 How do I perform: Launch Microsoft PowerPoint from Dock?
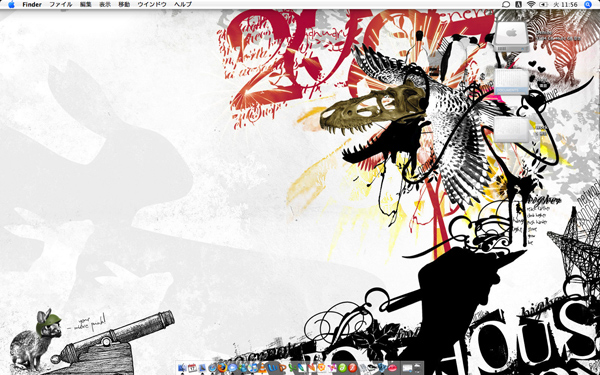(x=282, y=368)
